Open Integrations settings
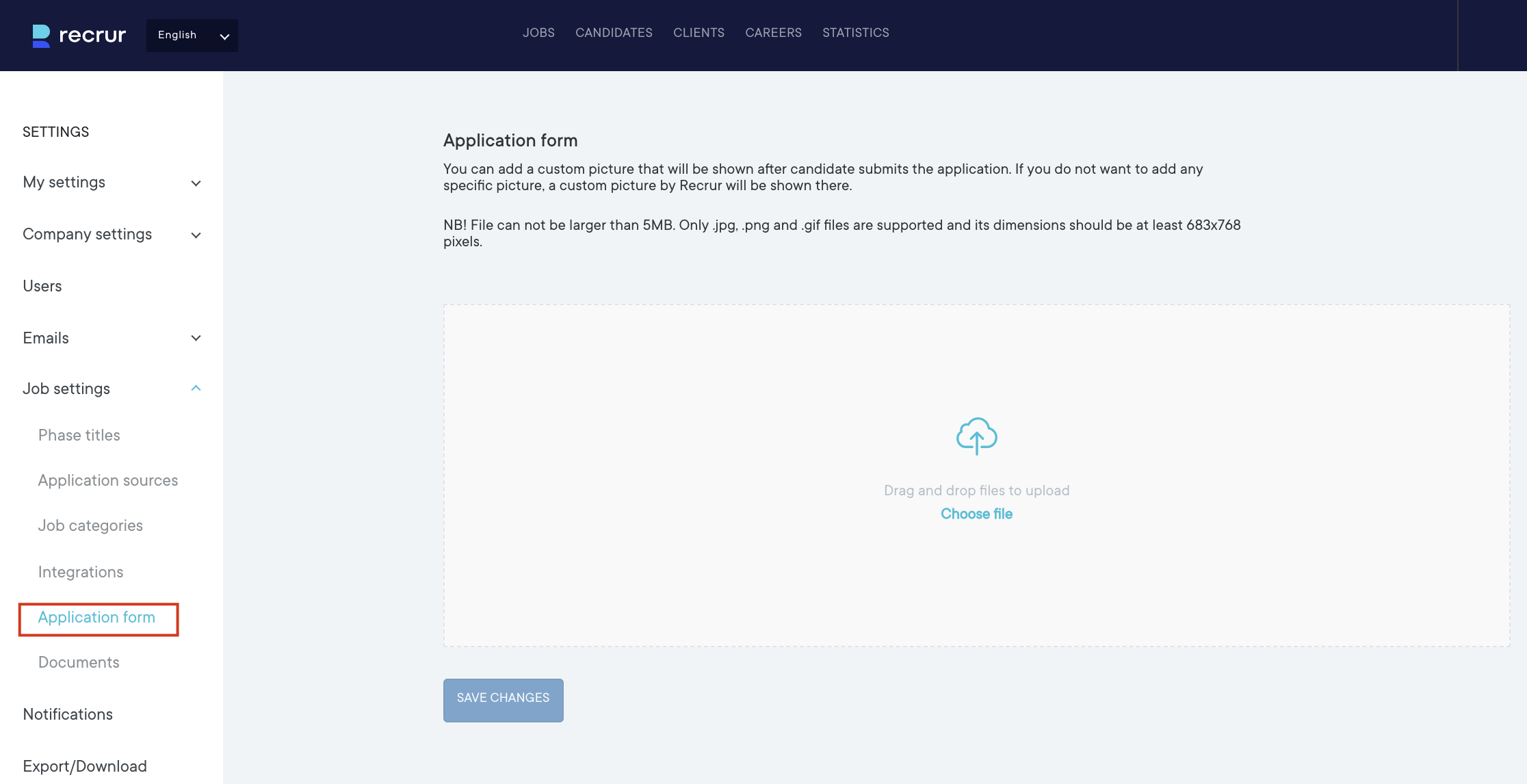1527x784 pixels. [x=81, y=572]
